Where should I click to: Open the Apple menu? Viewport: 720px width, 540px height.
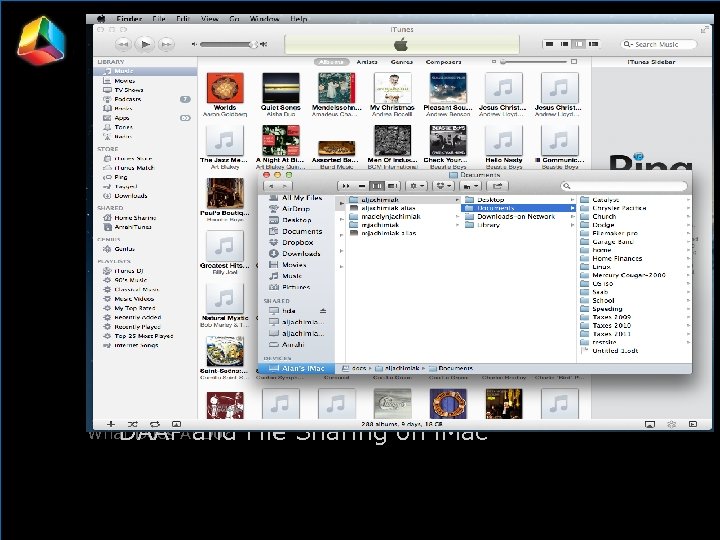point(101,19)
